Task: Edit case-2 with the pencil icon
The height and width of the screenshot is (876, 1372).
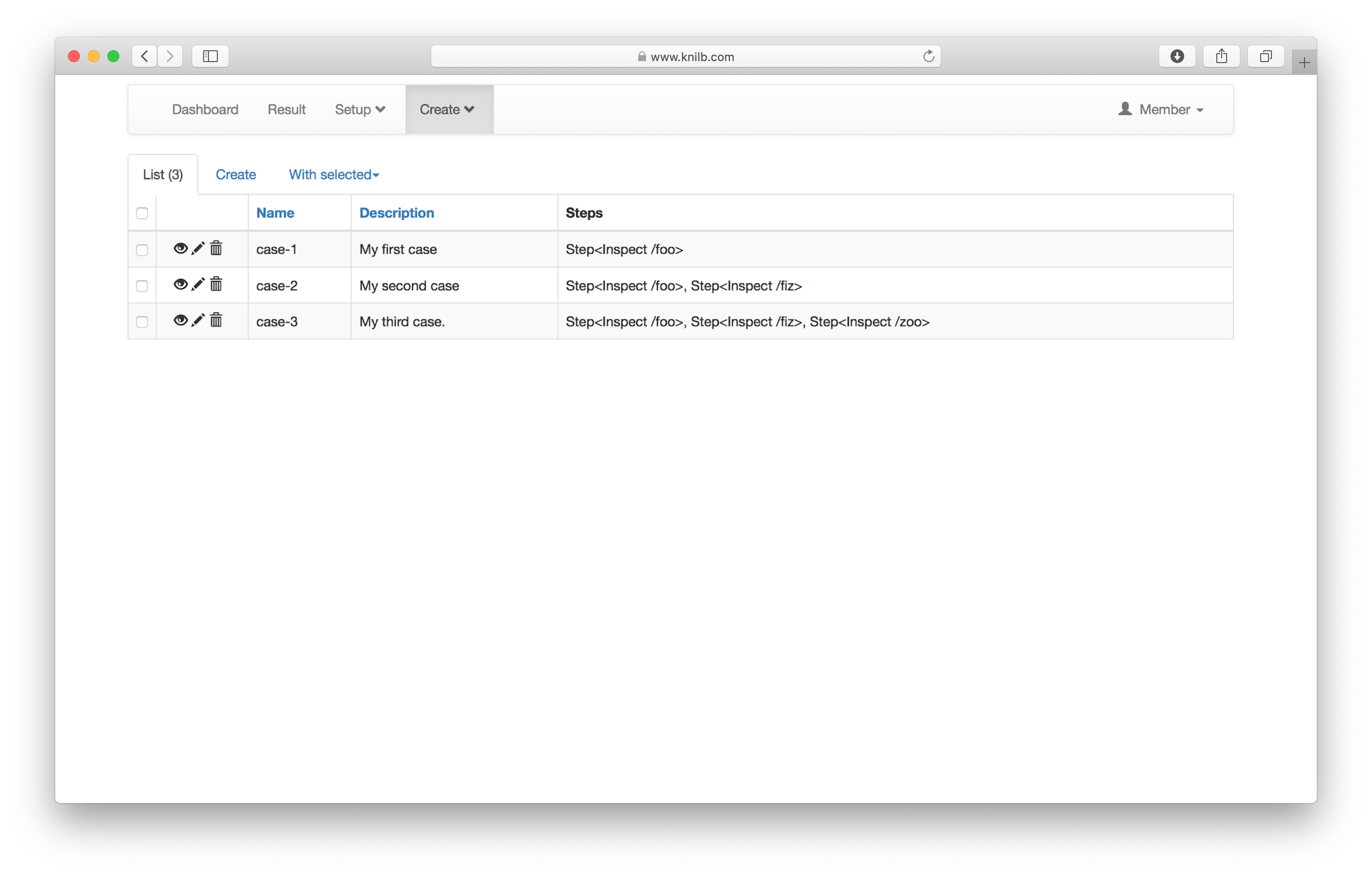Action: (198, 284)
